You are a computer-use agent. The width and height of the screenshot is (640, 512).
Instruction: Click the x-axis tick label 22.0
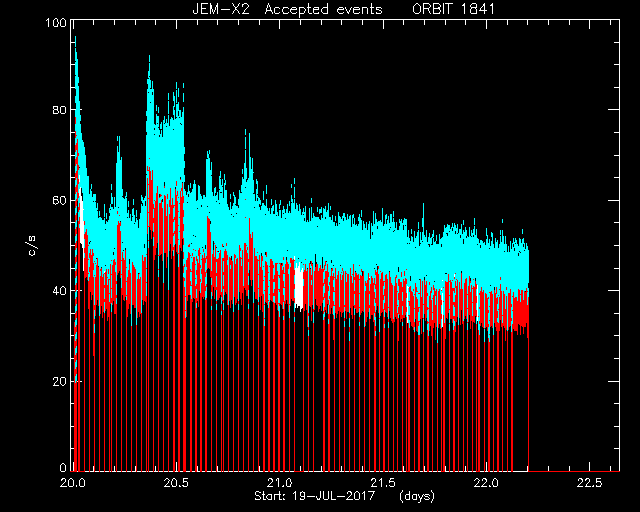(x=487, y=483)
